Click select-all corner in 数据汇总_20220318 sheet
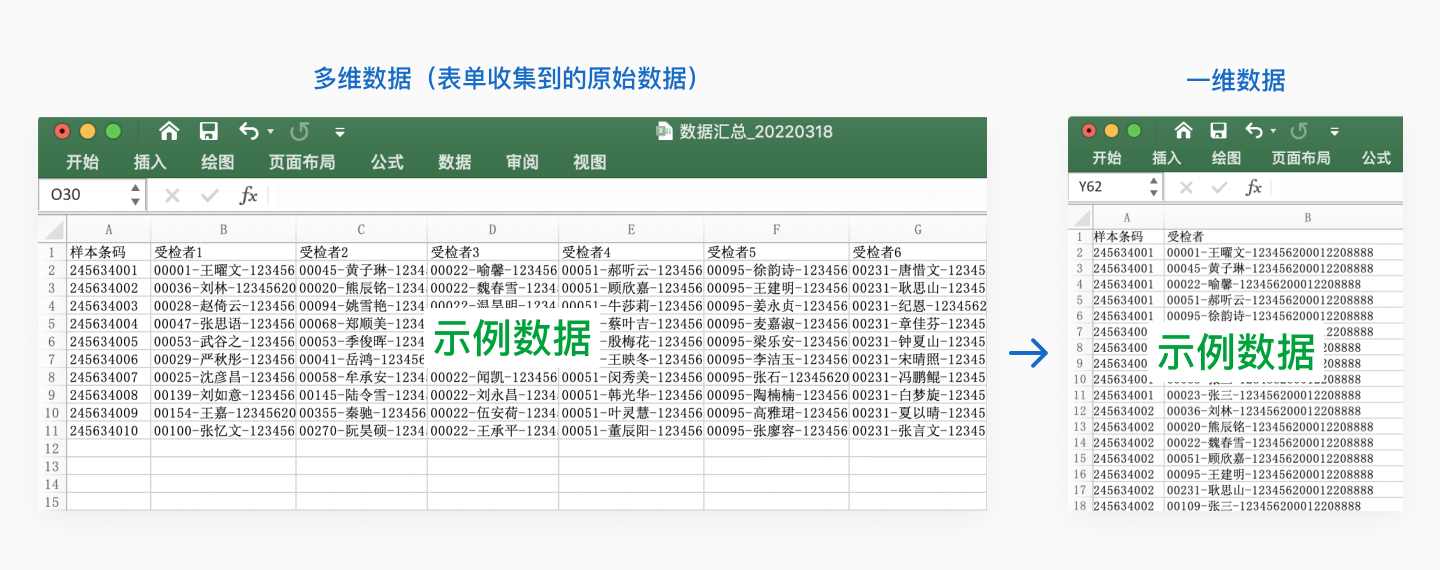 click(x=52, y=229)
